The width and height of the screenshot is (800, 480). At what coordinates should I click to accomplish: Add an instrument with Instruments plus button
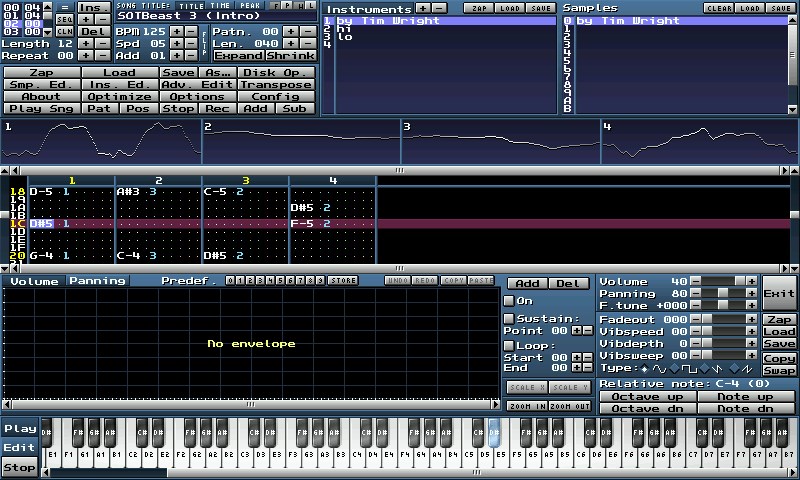coord(423,8)
